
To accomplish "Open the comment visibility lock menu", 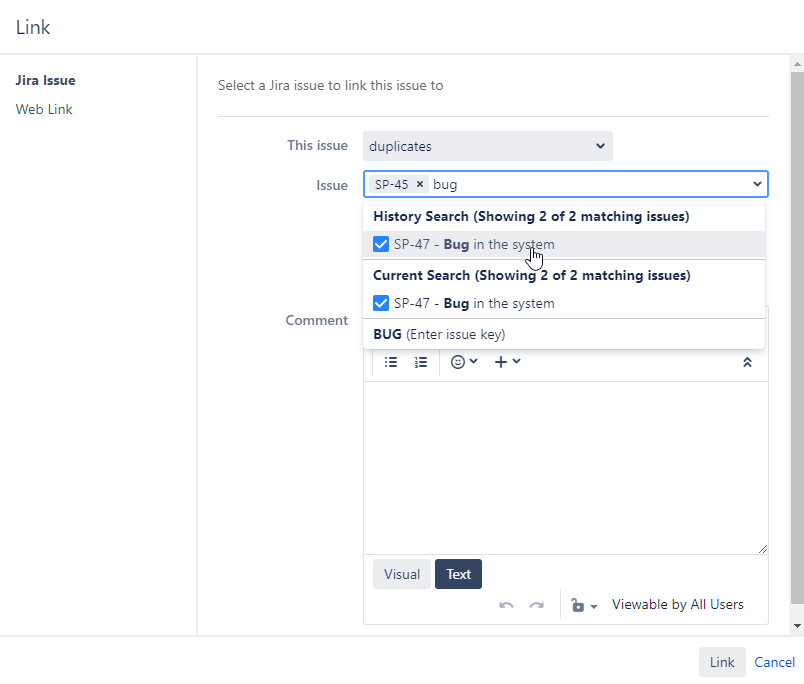I will [584, 606].
